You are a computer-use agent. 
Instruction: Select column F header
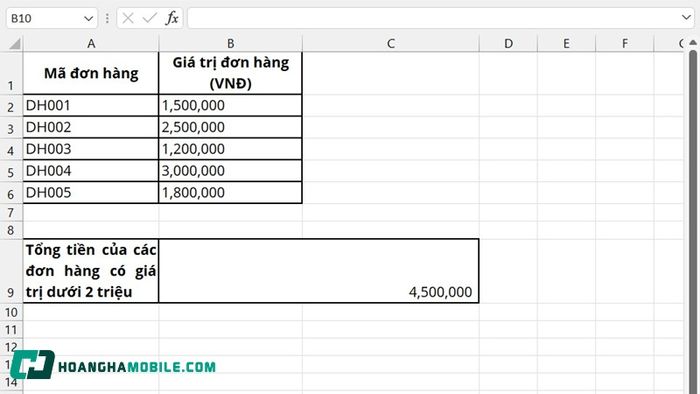(x=625, y=43)
